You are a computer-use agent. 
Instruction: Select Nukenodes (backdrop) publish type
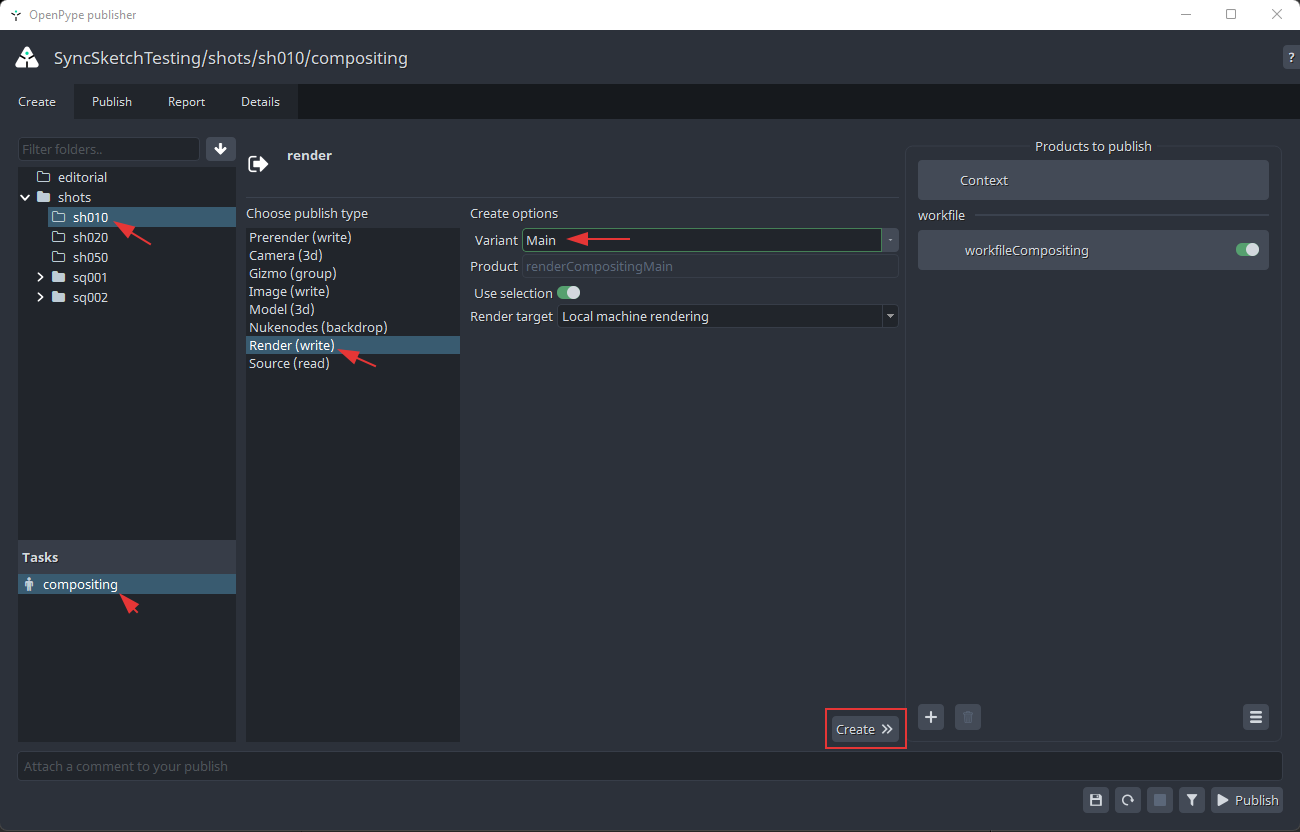point(353,327)
